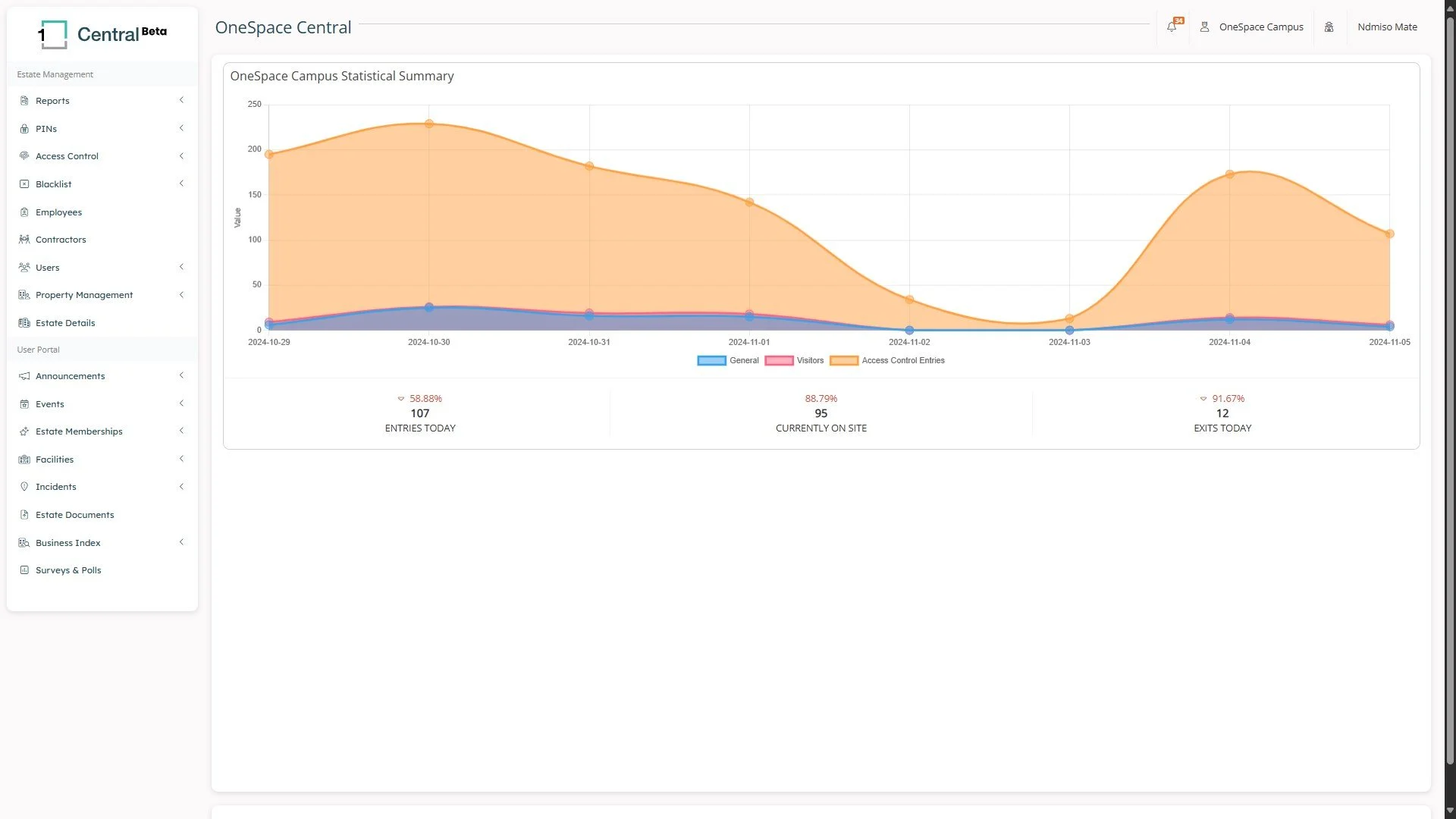This screenshot has height=819, width=1456.
Task: Expand the Blacklist menu chevron
Action: click(x=181, y=184)
